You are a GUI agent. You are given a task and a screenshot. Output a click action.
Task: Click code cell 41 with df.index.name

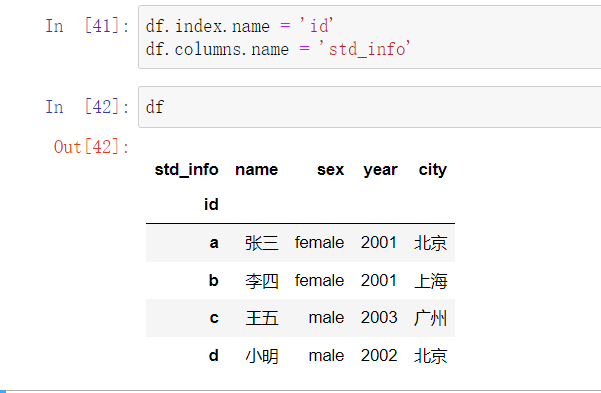point(369,37)
